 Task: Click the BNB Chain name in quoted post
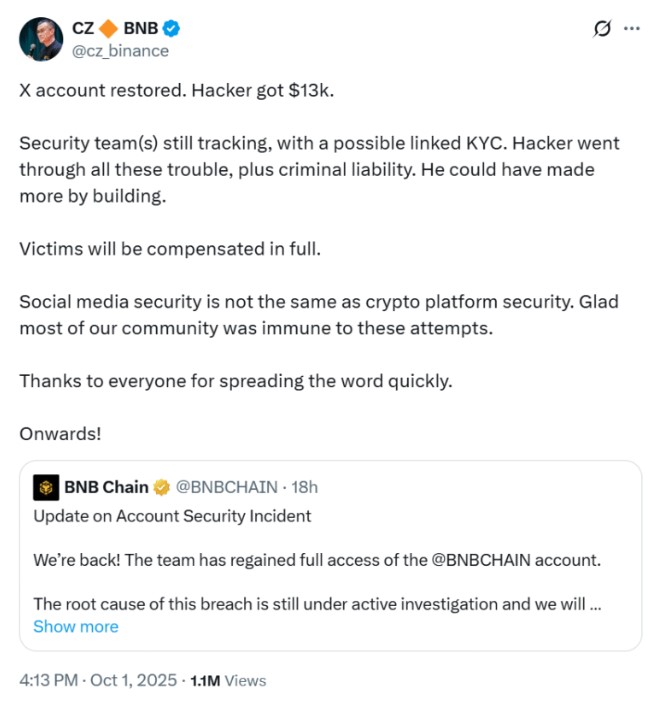pyautogui.click(x=107, y=487)
